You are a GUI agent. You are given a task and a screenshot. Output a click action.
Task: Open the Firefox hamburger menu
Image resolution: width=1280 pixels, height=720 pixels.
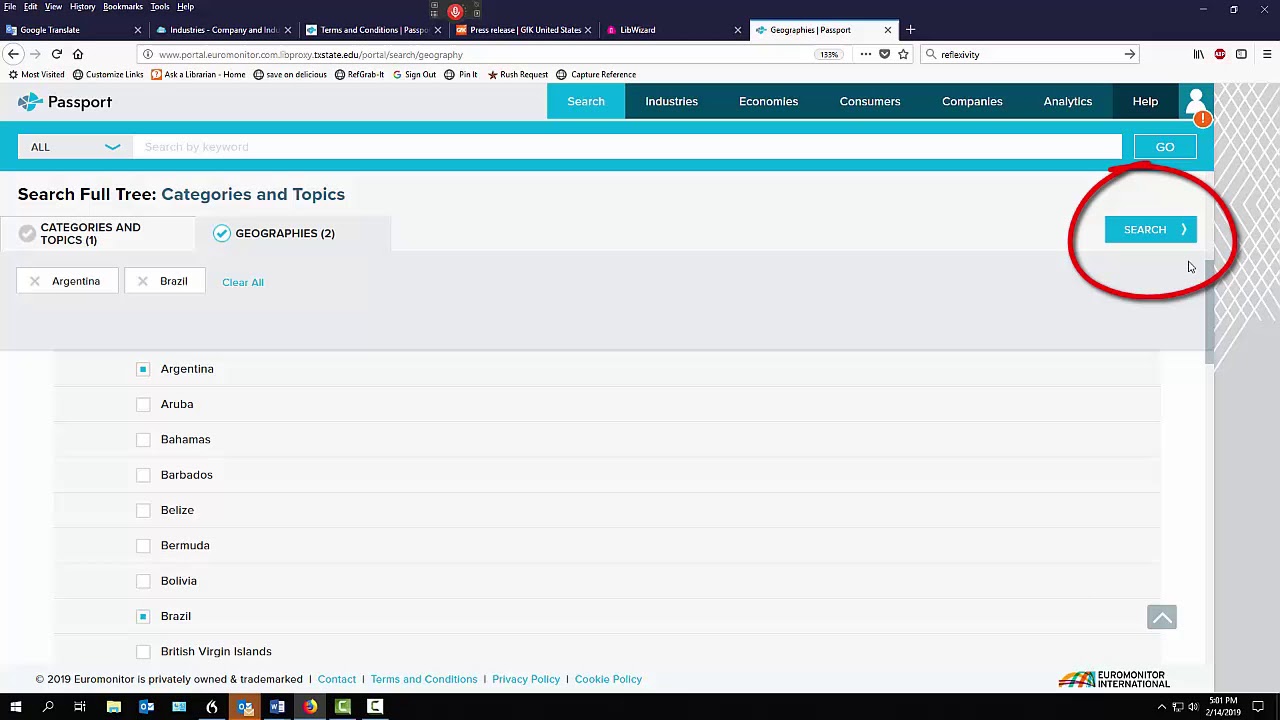point(1267,54)
